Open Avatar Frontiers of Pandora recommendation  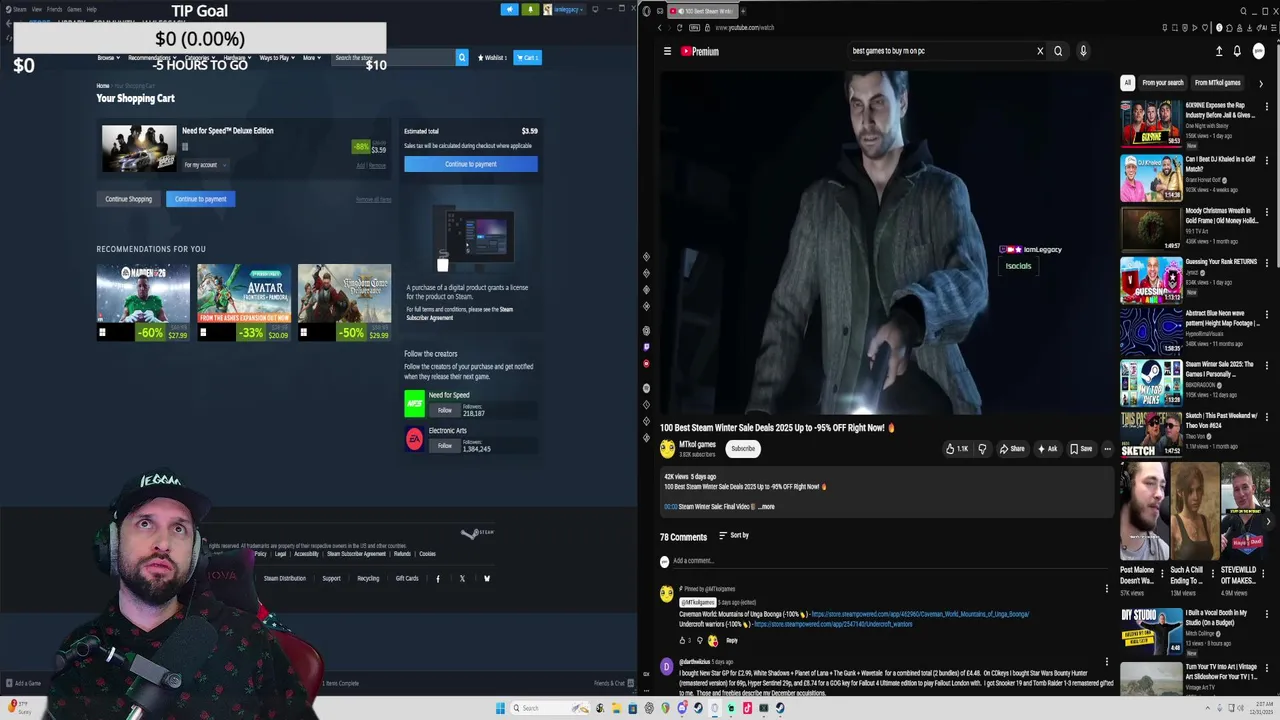(x=244, y=302)
